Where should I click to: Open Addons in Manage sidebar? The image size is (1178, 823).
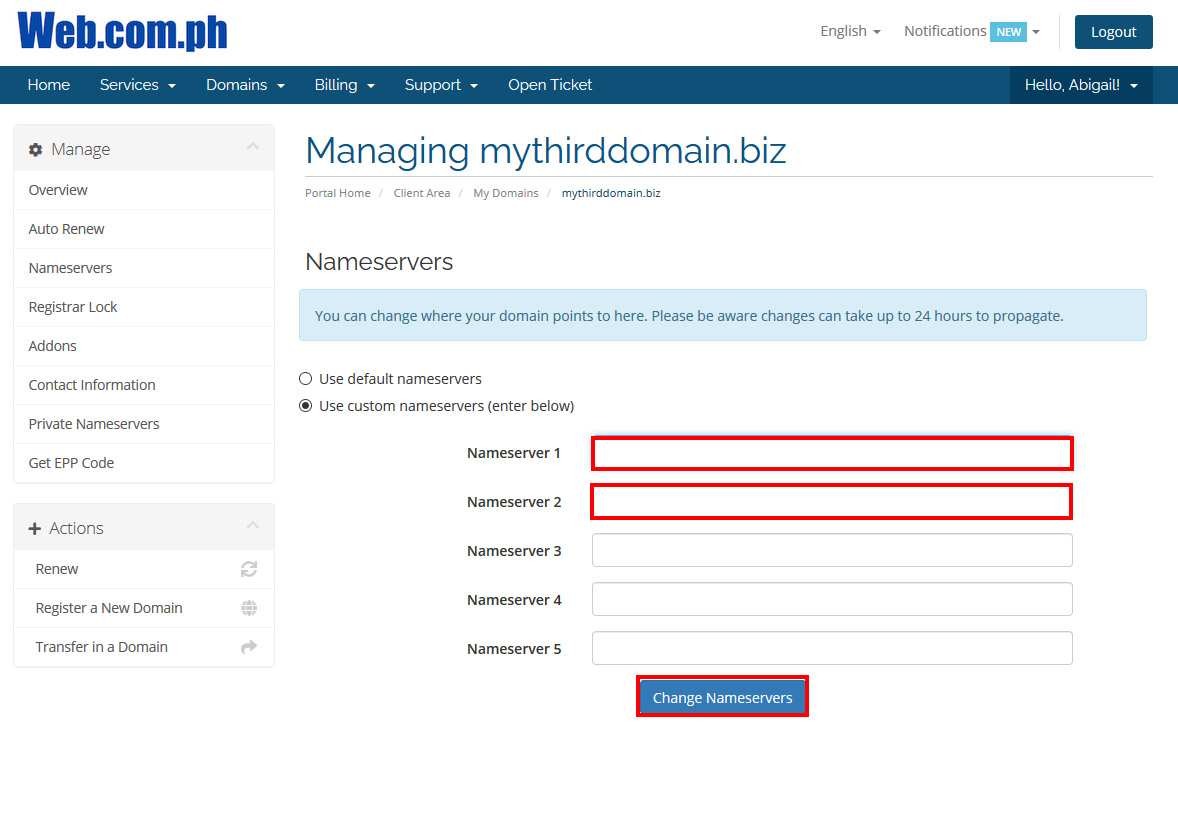[144, 346]
